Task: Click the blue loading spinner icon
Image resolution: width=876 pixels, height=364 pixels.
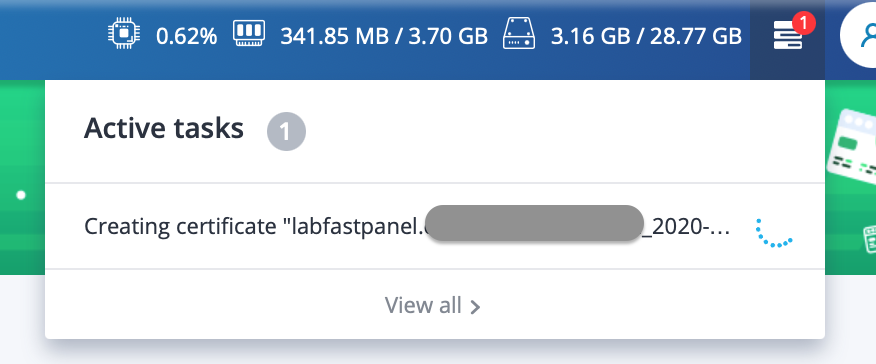Action: 774,233
